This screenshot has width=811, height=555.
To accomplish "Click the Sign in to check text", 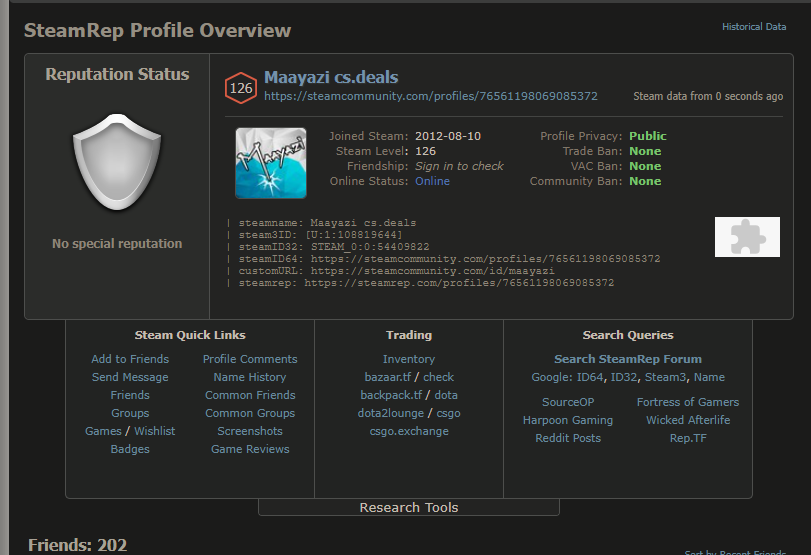I will pos(459,166).
